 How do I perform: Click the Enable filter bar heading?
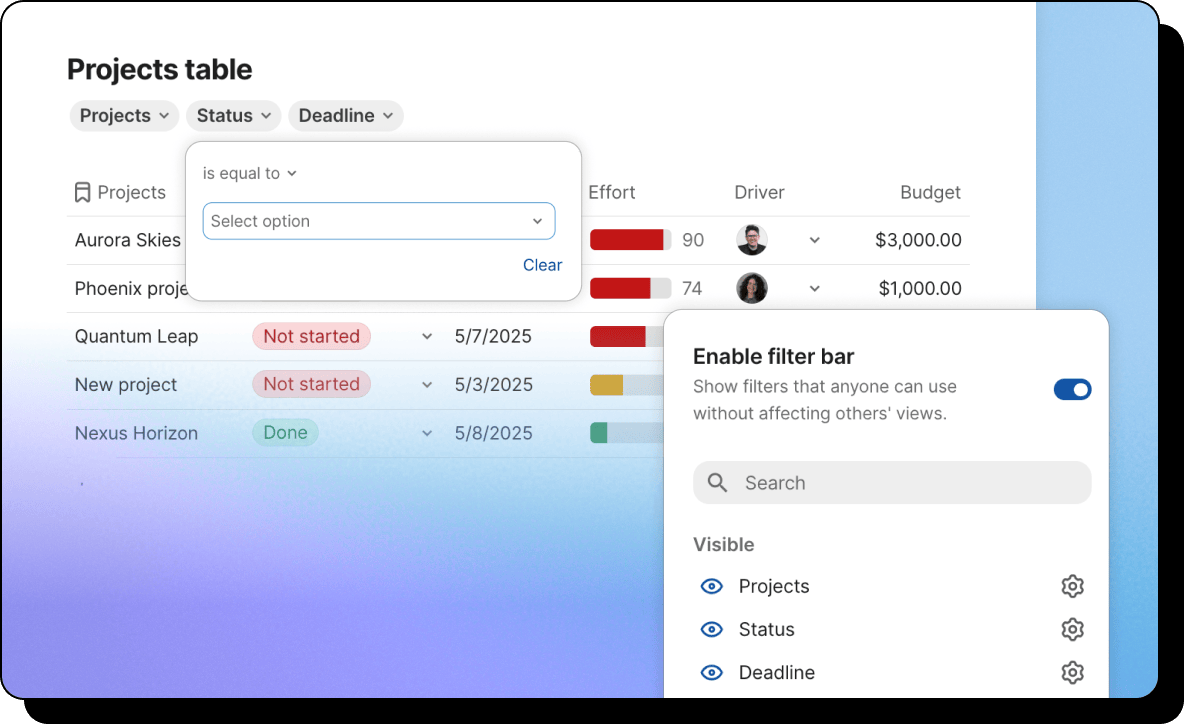click(773, 356)
